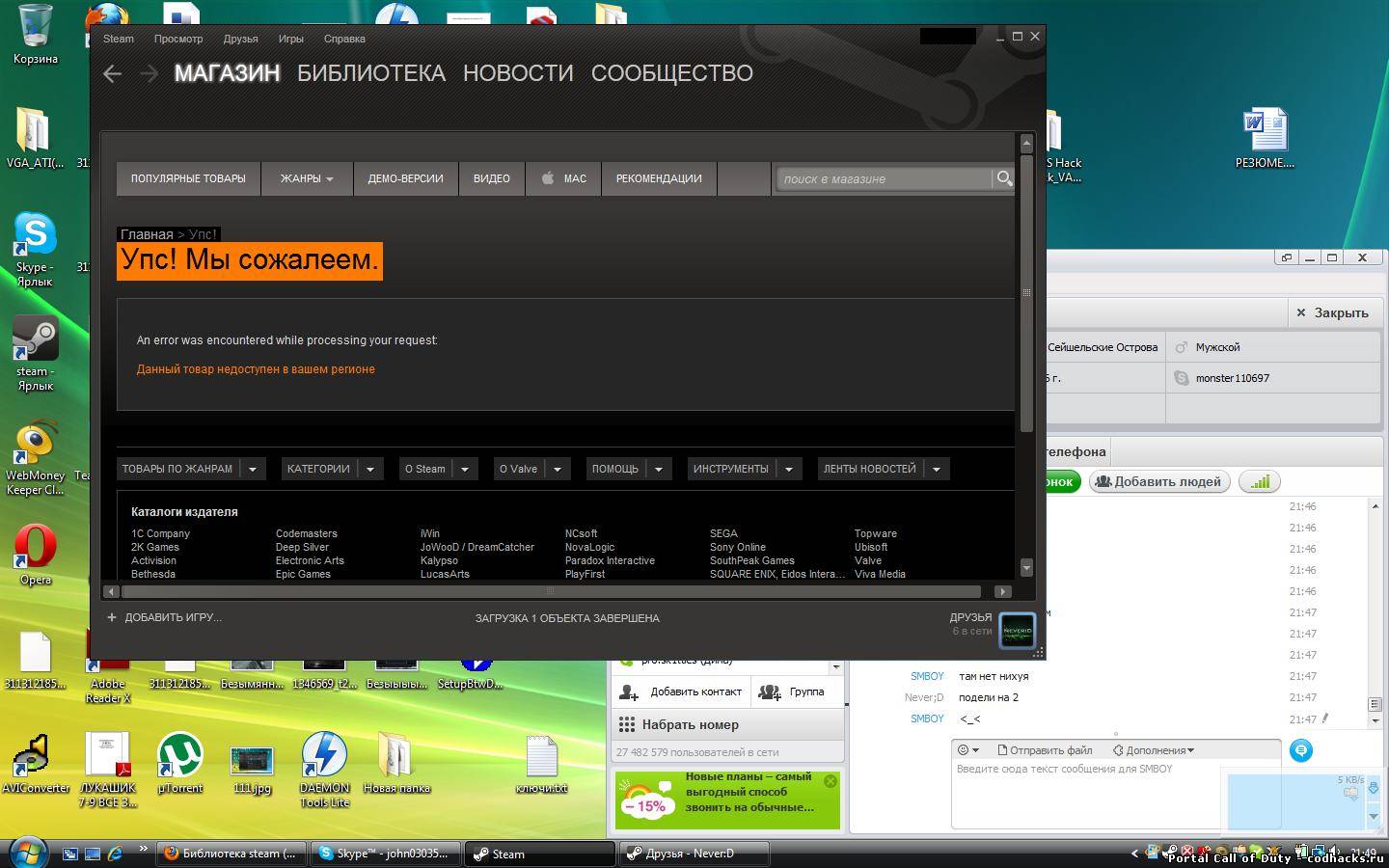The width and height of the screenshot is (1389, 868).
Task: Click the Skype blue send message icon
Action: point(1301,750)
